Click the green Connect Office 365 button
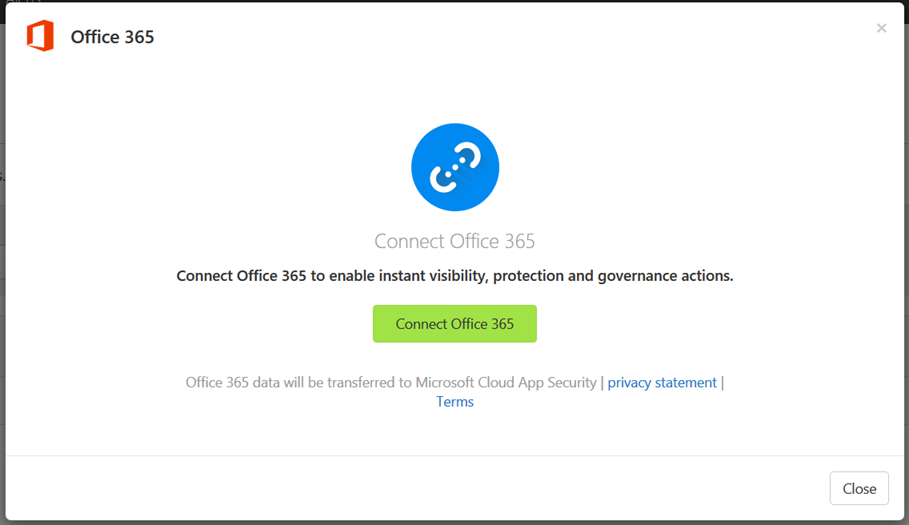 click(454, 323)
